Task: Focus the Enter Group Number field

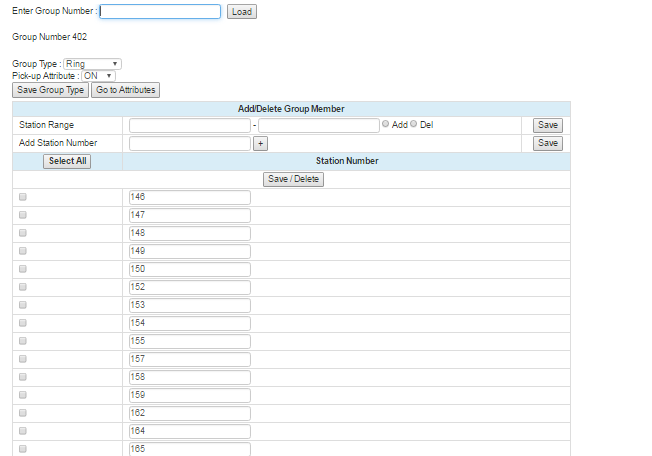Action: point(160,12)
